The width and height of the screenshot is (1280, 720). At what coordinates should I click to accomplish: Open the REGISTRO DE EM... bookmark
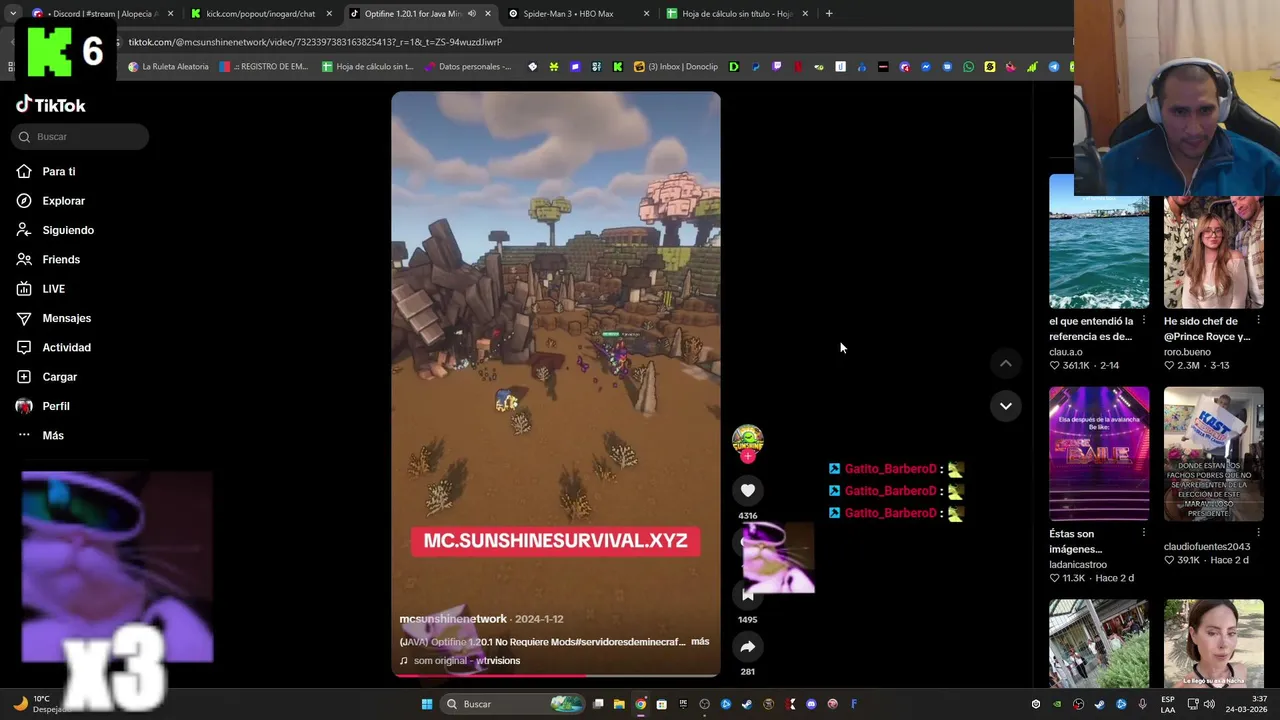[263, 67]
